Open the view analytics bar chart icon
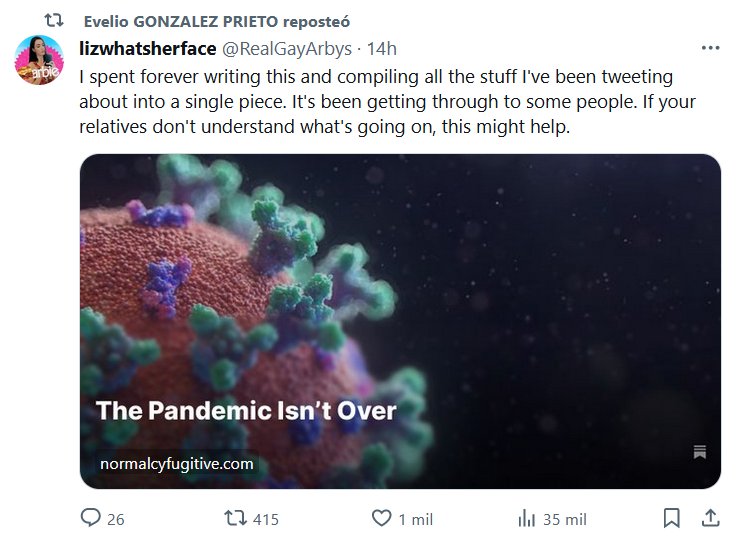Viewport: 742px width, 542px height. [x=526, y=519]
